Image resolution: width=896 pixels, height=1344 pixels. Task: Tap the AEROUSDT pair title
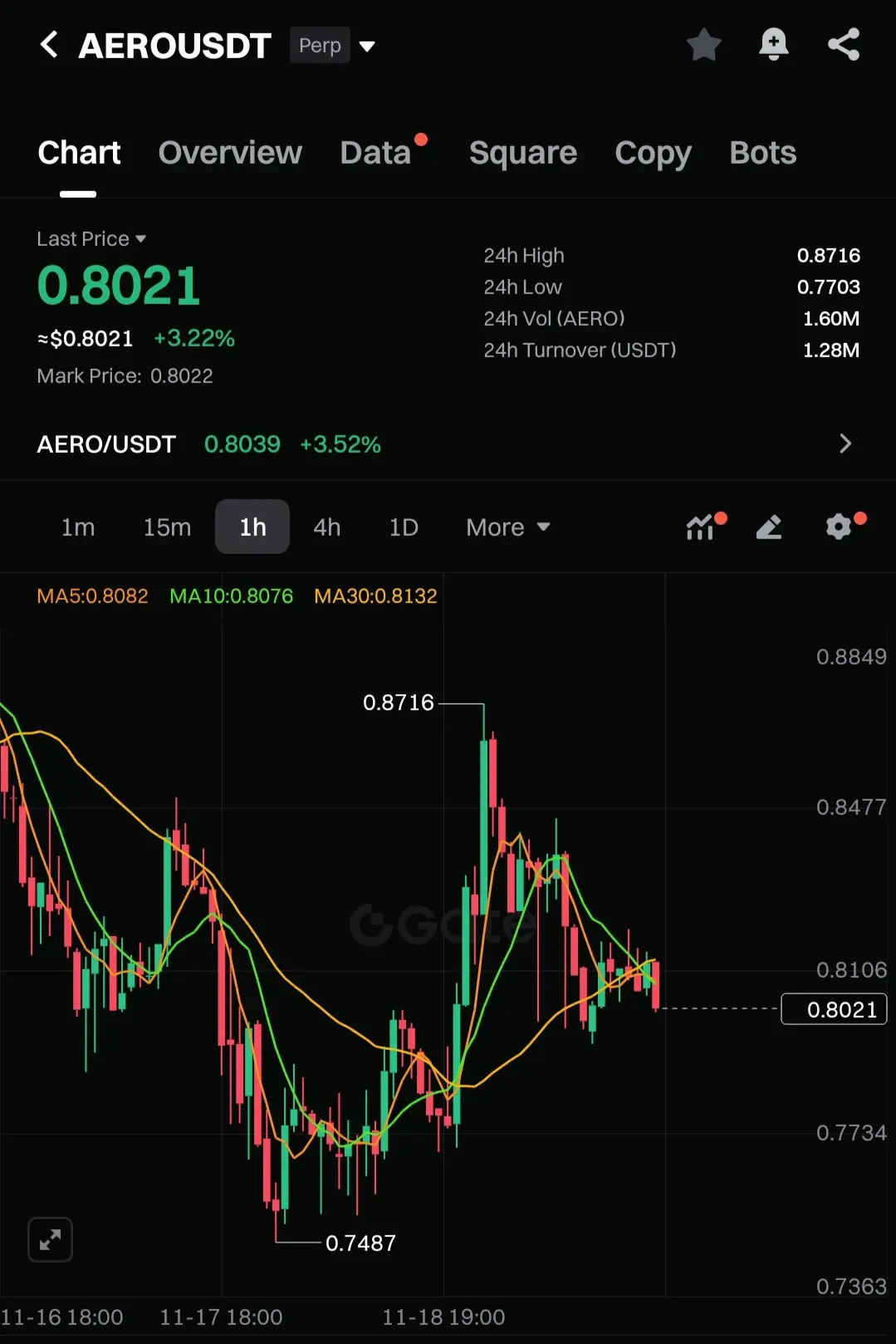(x=175, y=46)
